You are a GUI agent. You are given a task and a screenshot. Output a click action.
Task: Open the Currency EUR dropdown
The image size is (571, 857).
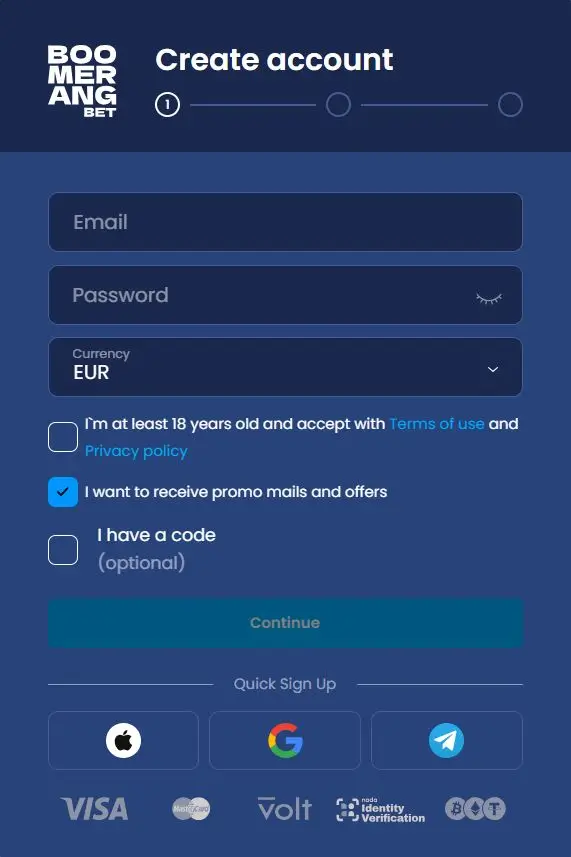coord(285,367)
